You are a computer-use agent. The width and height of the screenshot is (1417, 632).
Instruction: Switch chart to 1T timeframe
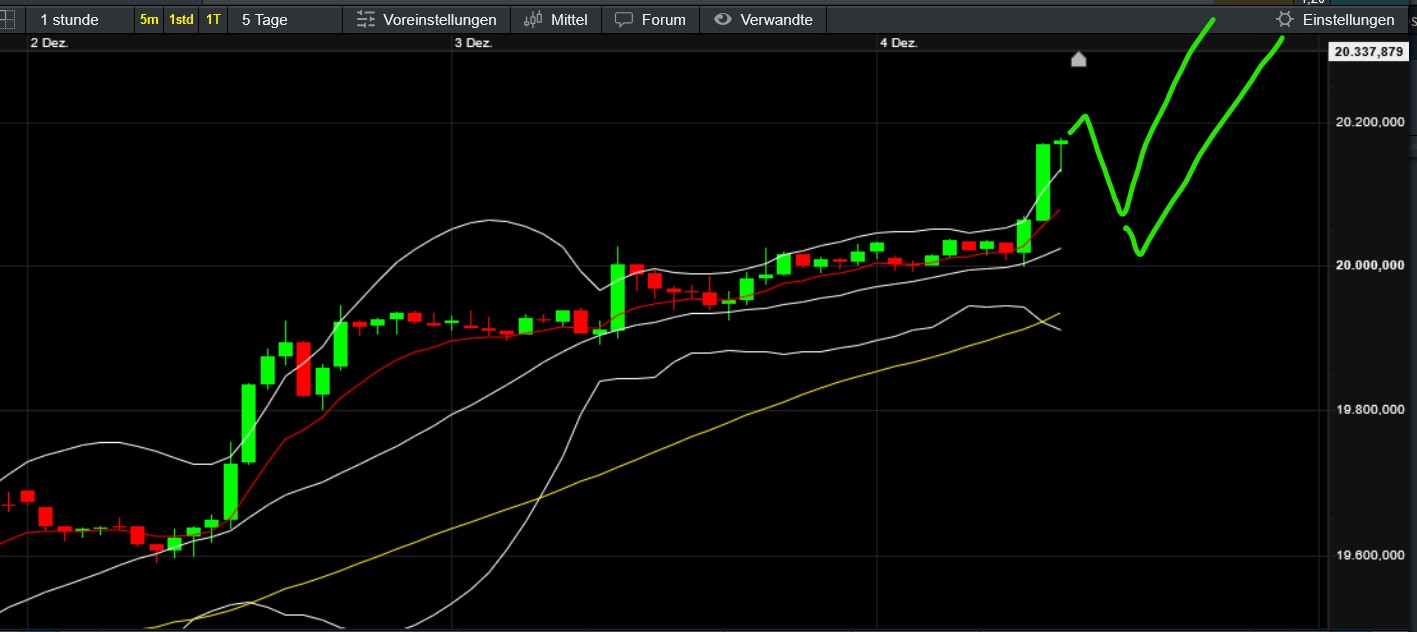211,19
